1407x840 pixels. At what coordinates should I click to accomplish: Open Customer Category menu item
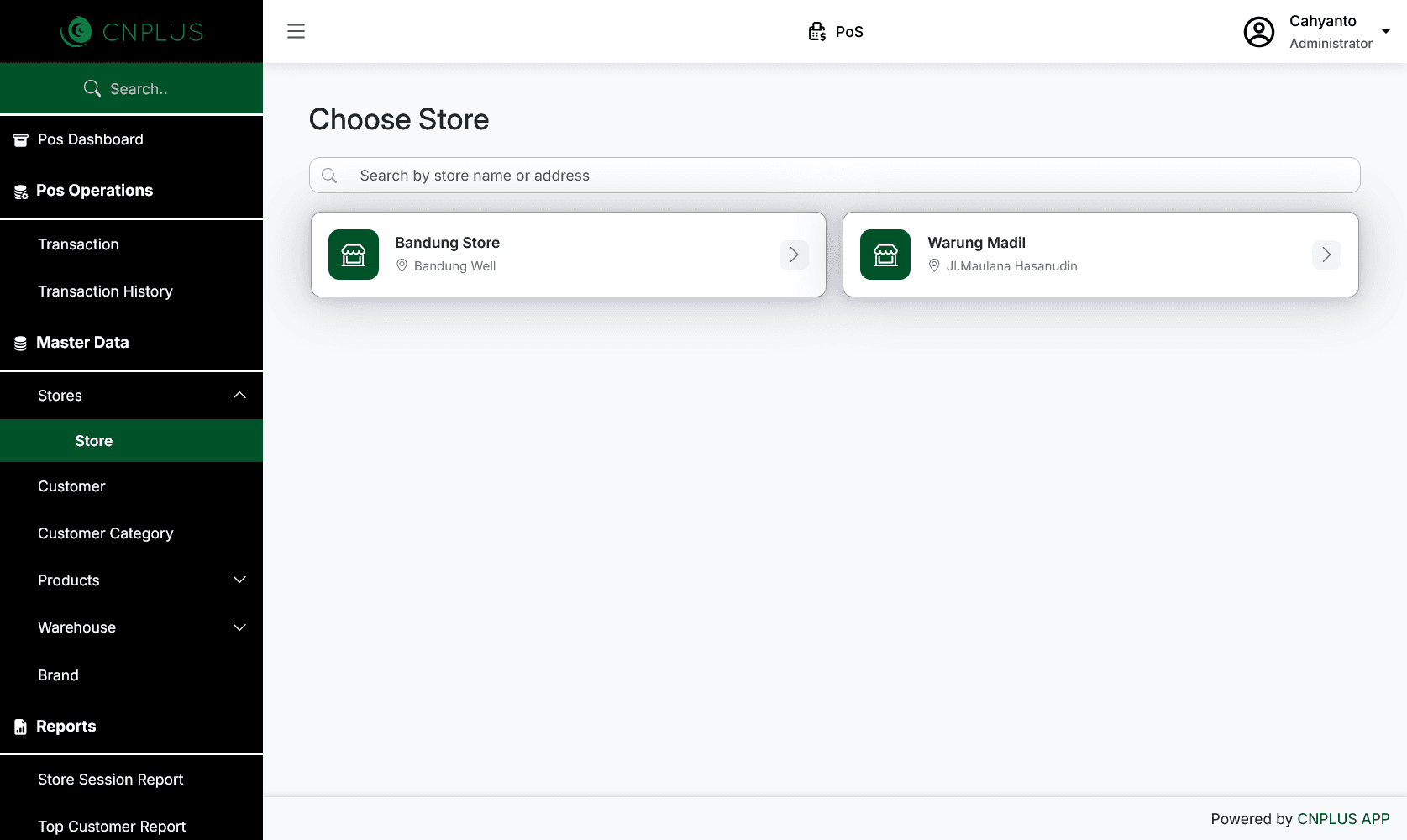point(105,533)
